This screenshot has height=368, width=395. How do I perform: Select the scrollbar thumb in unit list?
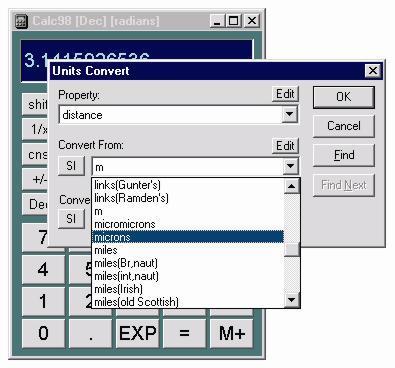[292, 250]
